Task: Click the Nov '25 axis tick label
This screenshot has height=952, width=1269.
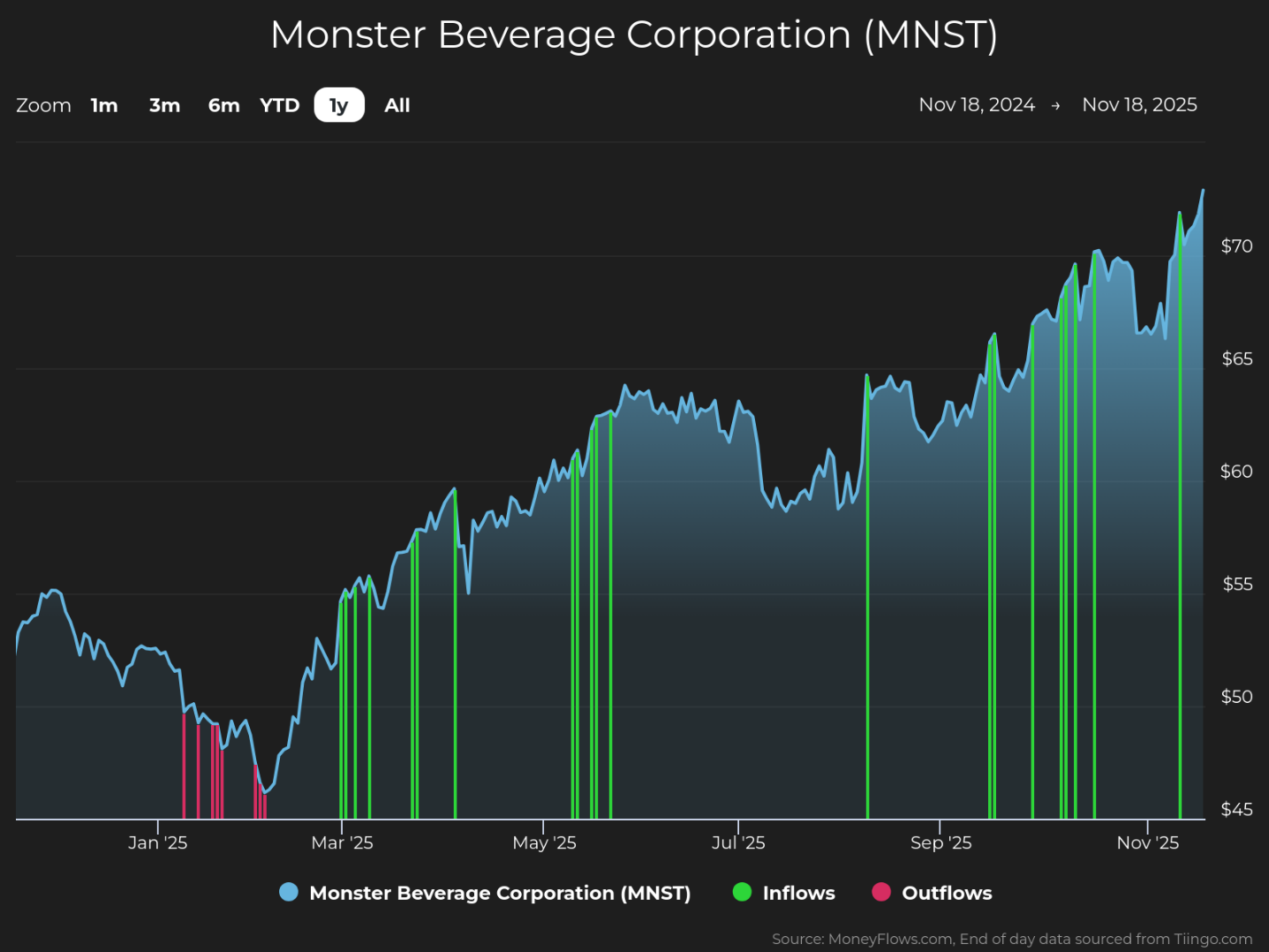Action: [x=1147, y=842]
